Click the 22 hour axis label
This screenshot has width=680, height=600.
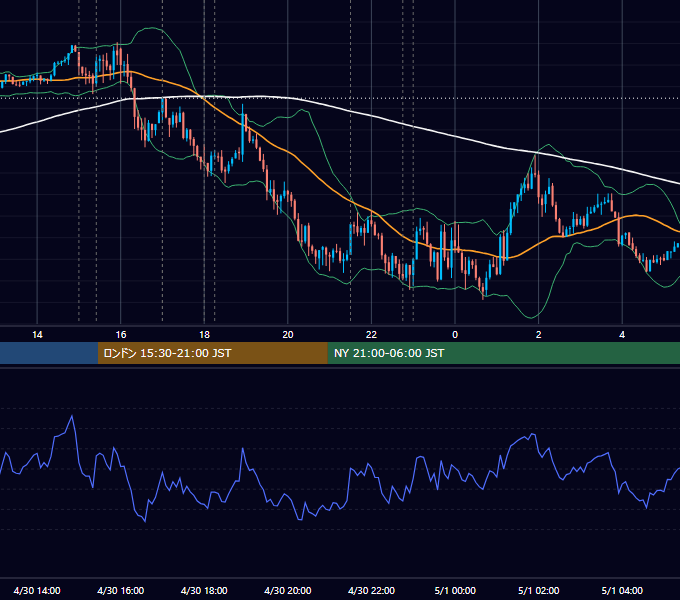point(371,335)
